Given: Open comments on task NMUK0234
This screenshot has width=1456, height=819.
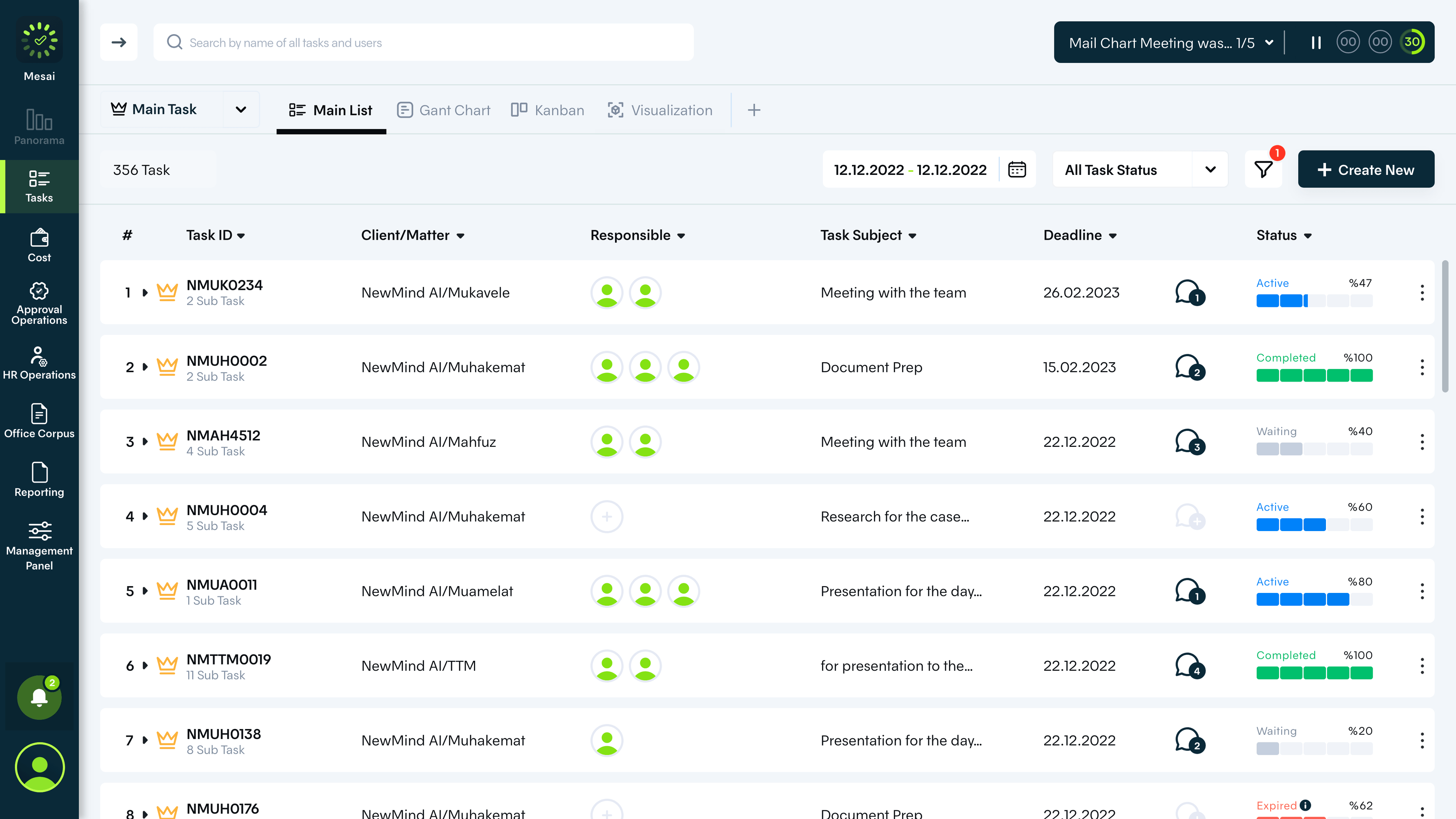Looking at the screenshot, I should pos(1189,292).
